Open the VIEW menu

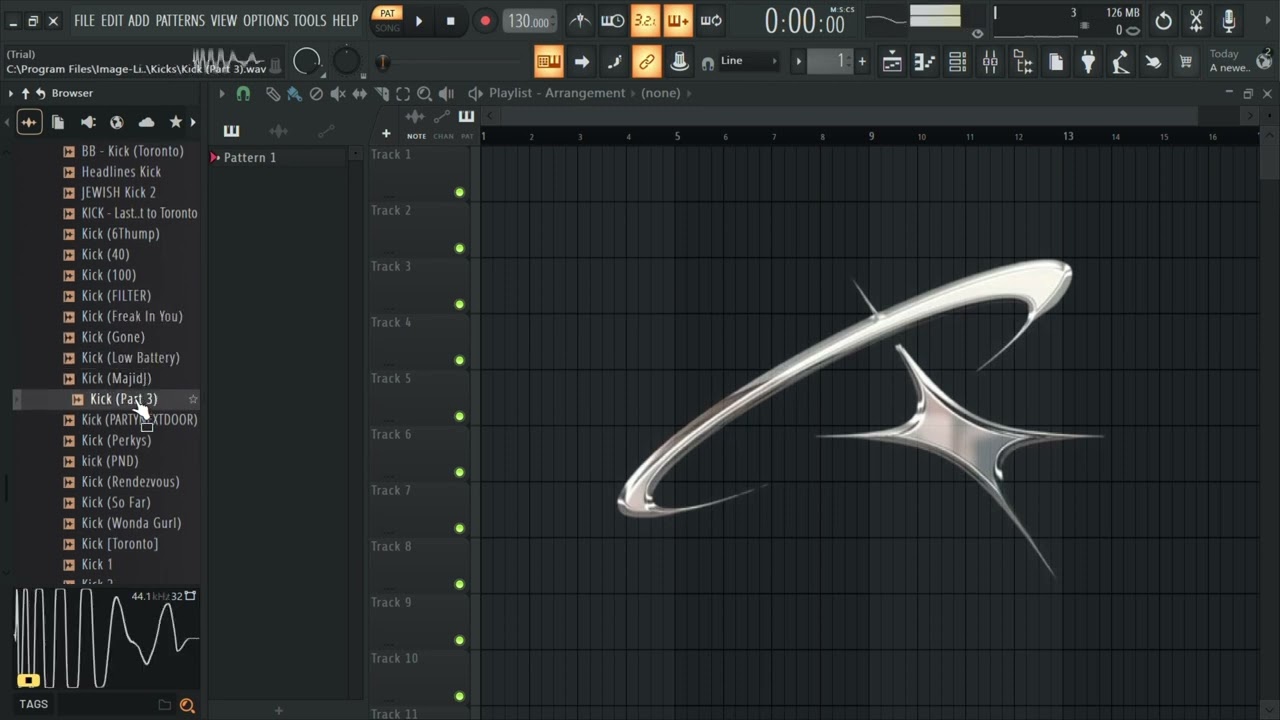224,20
